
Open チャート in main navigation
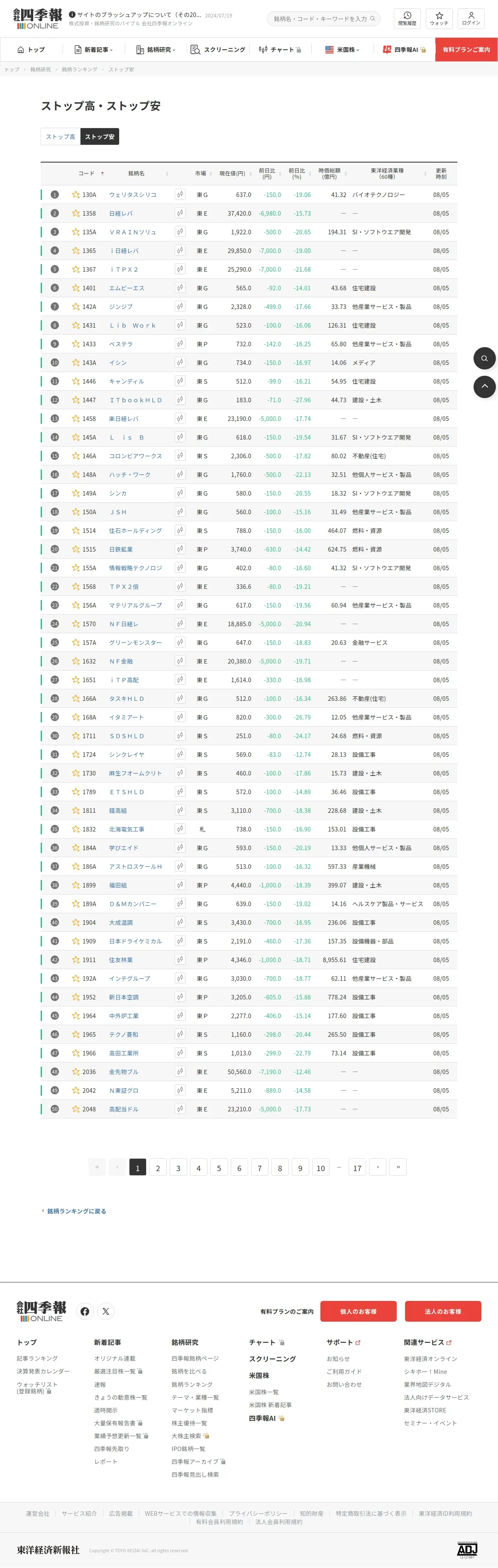pos(279,49)
